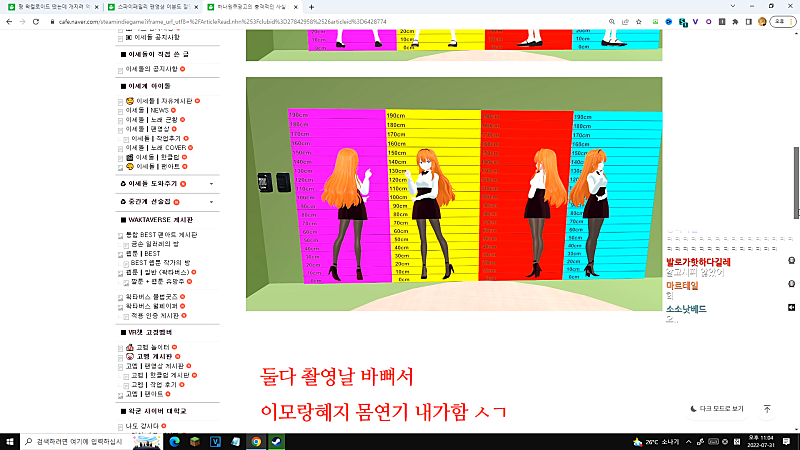Jump to top with up-arrow button
The image size is (800, 450).
pyautogui.click(x=767, y=409)
